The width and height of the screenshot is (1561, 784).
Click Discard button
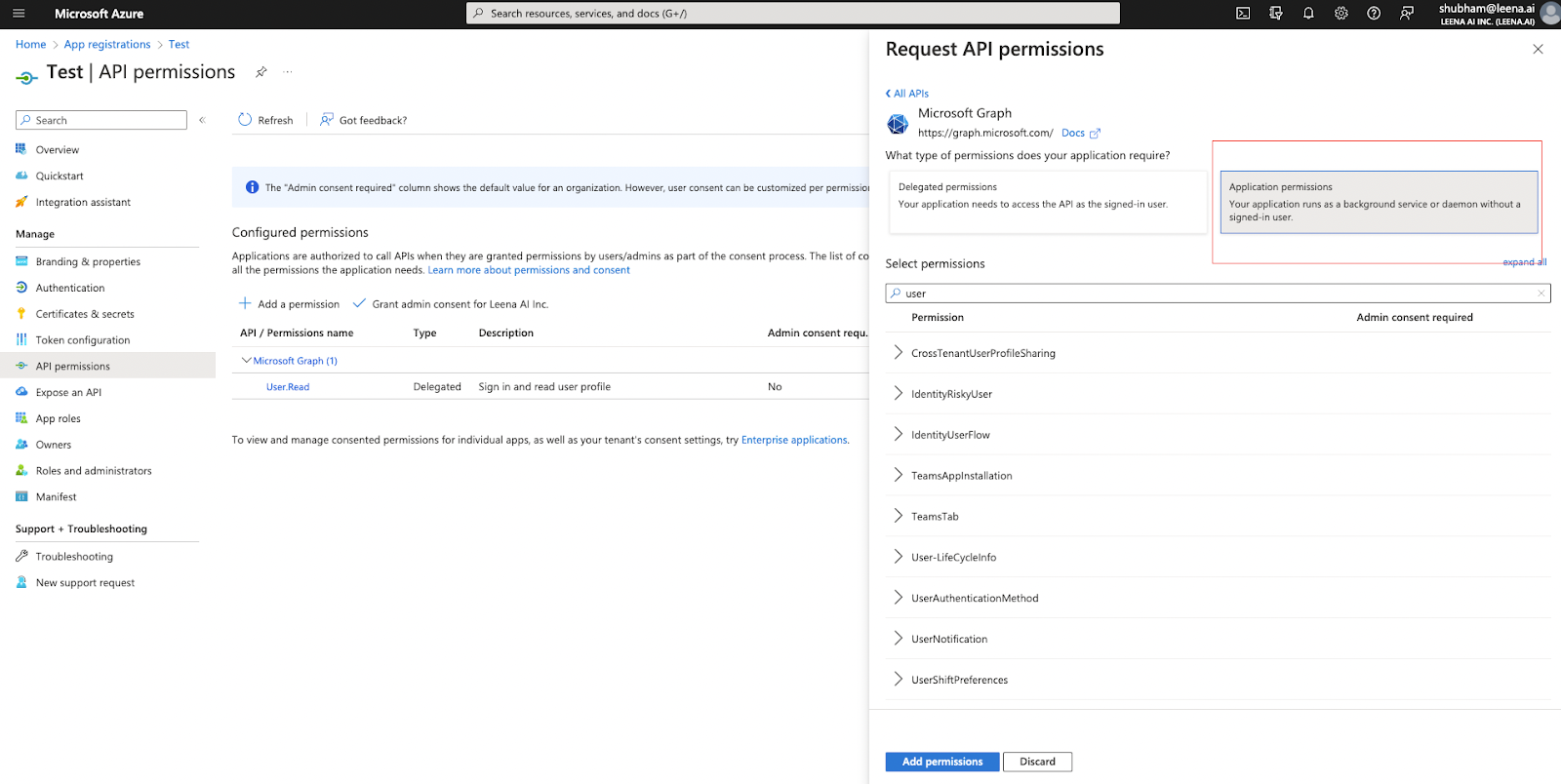coord(1037,762)
